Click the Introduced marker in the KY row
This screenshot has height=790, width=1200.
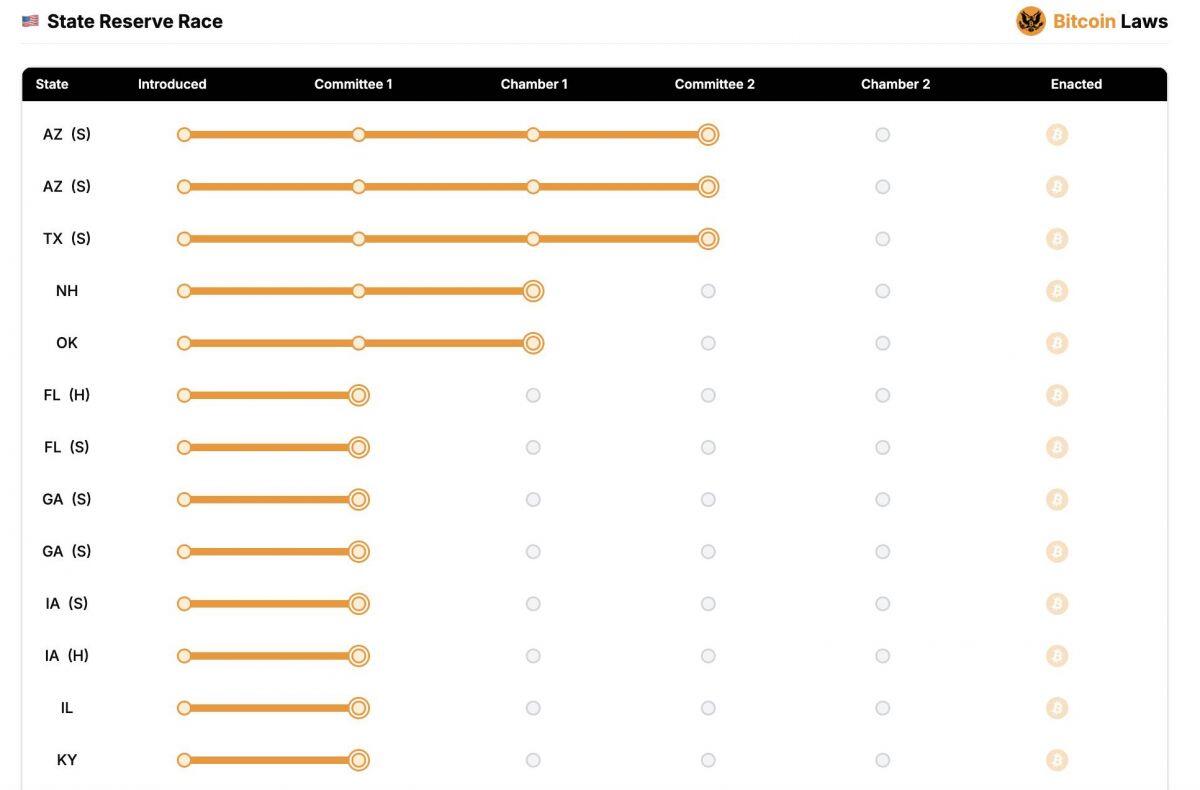pos(184,760)
